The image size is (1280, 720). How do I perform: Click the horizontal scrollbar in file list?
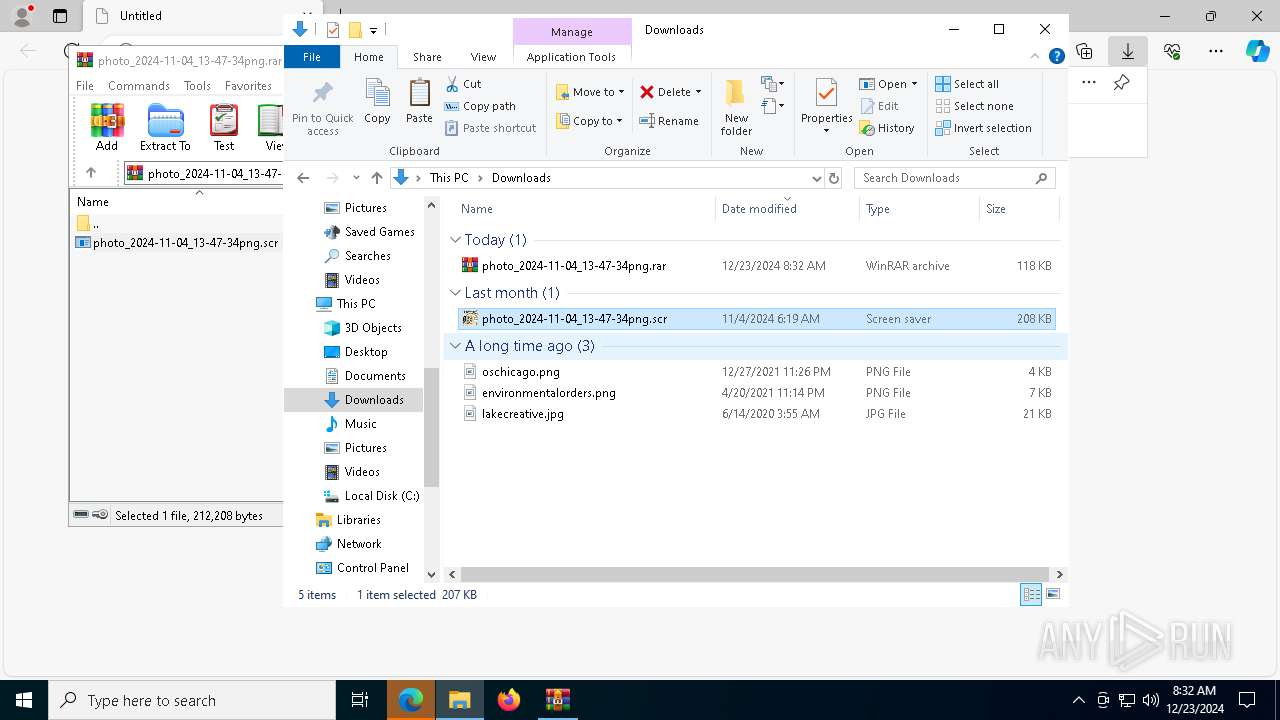tap(755, 574)
